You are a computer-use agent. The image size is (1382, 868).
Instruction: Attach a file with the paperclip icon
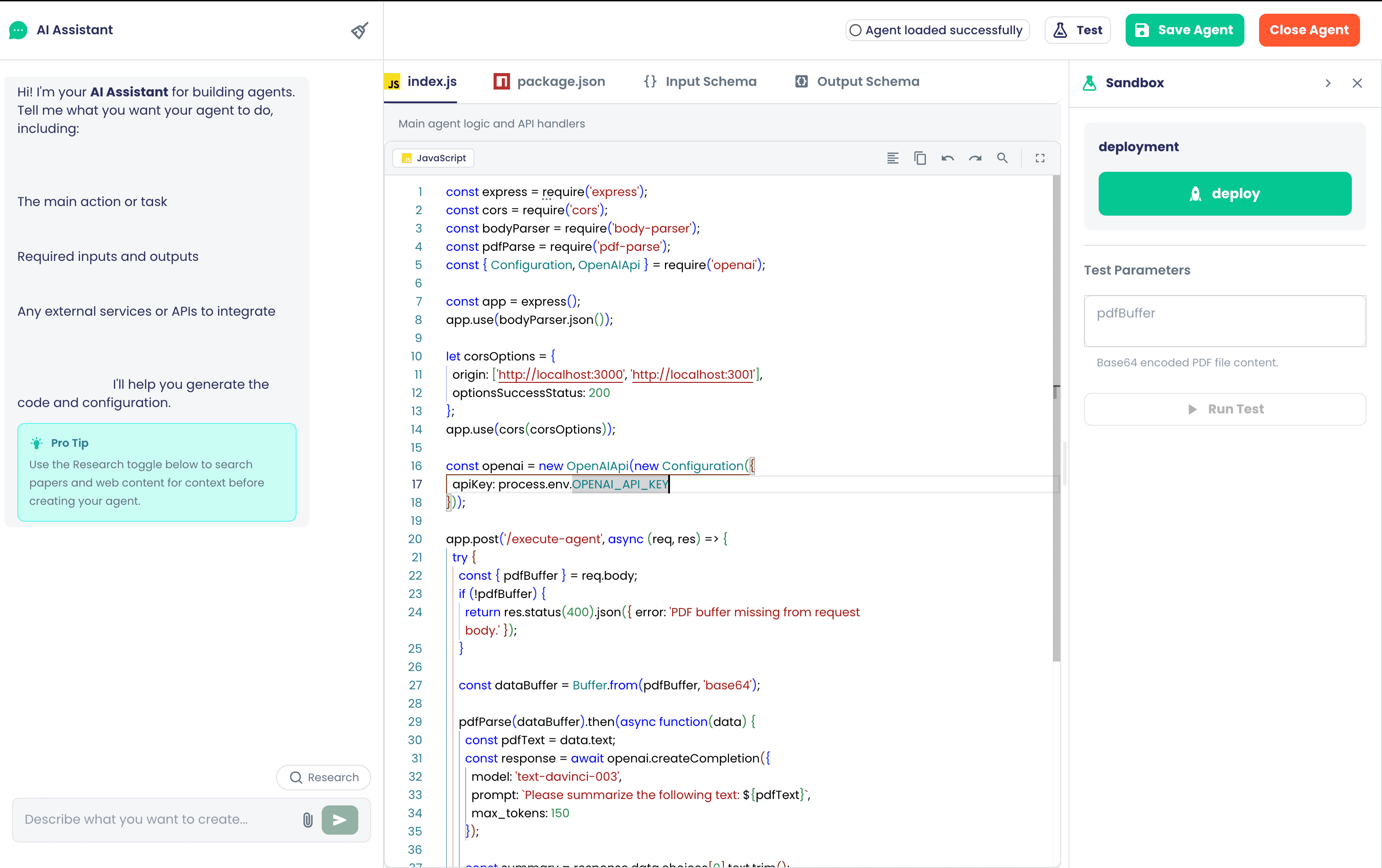308,820
